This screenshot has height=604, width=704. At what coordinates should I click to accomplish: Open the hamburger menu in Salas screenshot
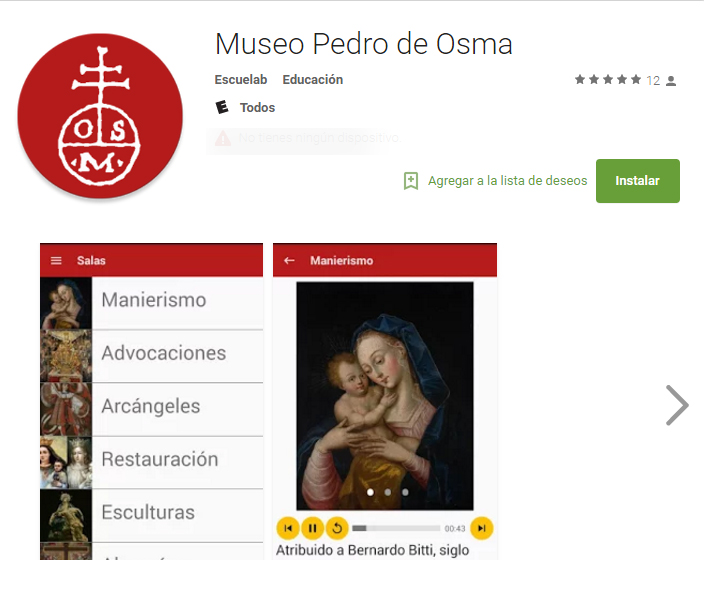pyautogui.click(x=56, y=260)
